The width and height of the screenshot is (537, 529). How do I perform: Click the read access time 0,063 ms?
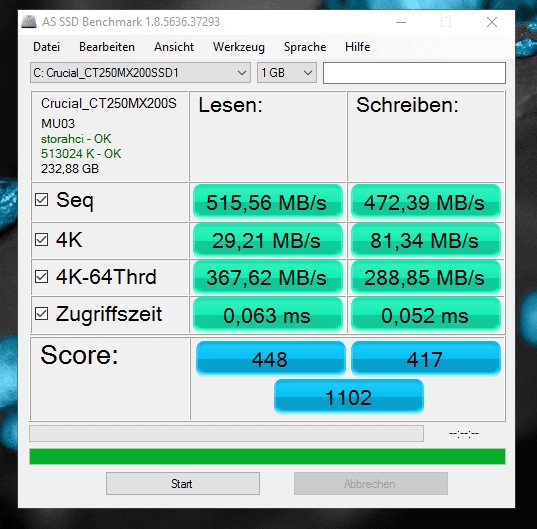[268, 315]
